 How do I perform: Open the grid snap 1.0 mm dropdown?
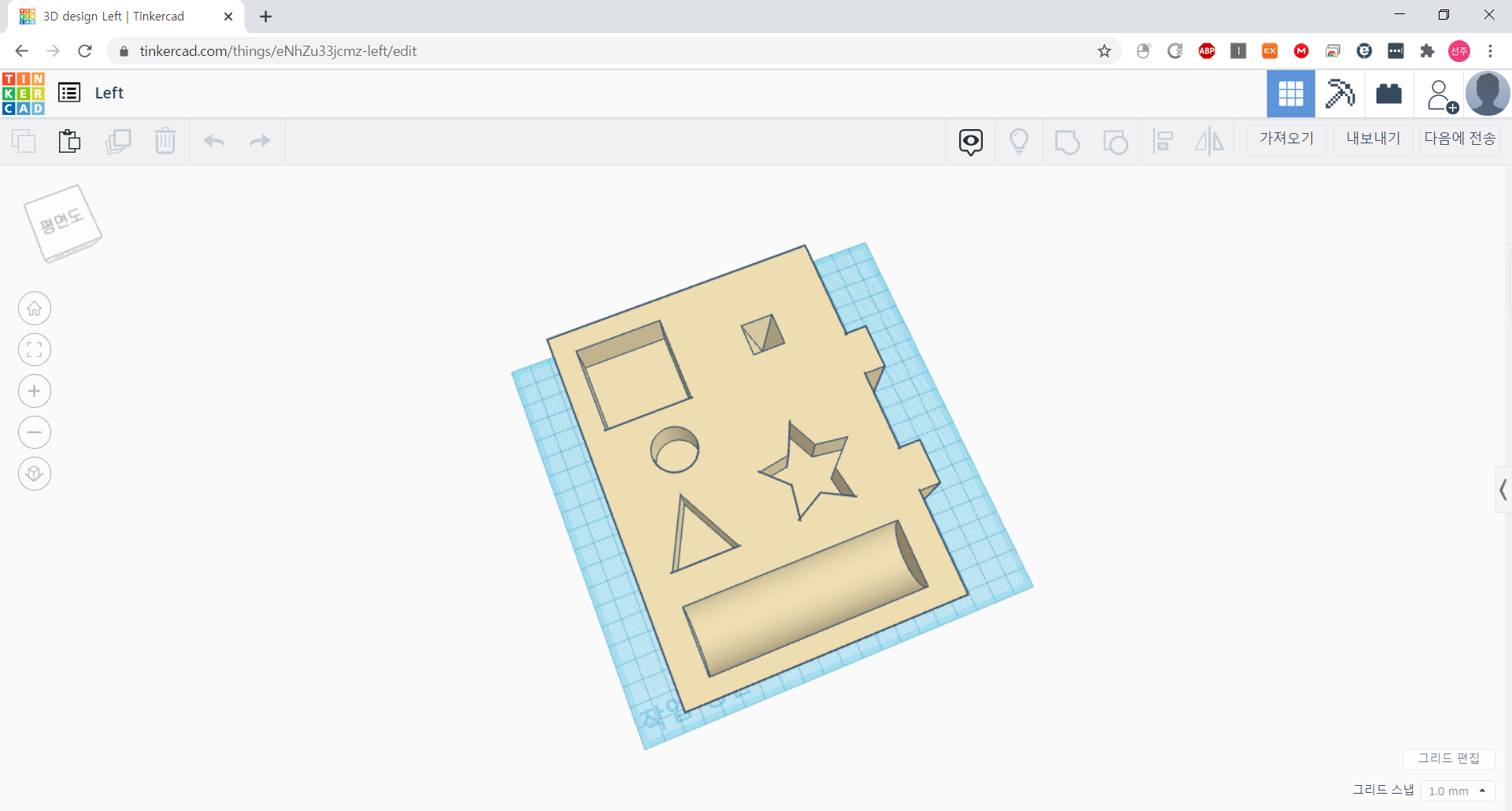[x=1457, y=791]
